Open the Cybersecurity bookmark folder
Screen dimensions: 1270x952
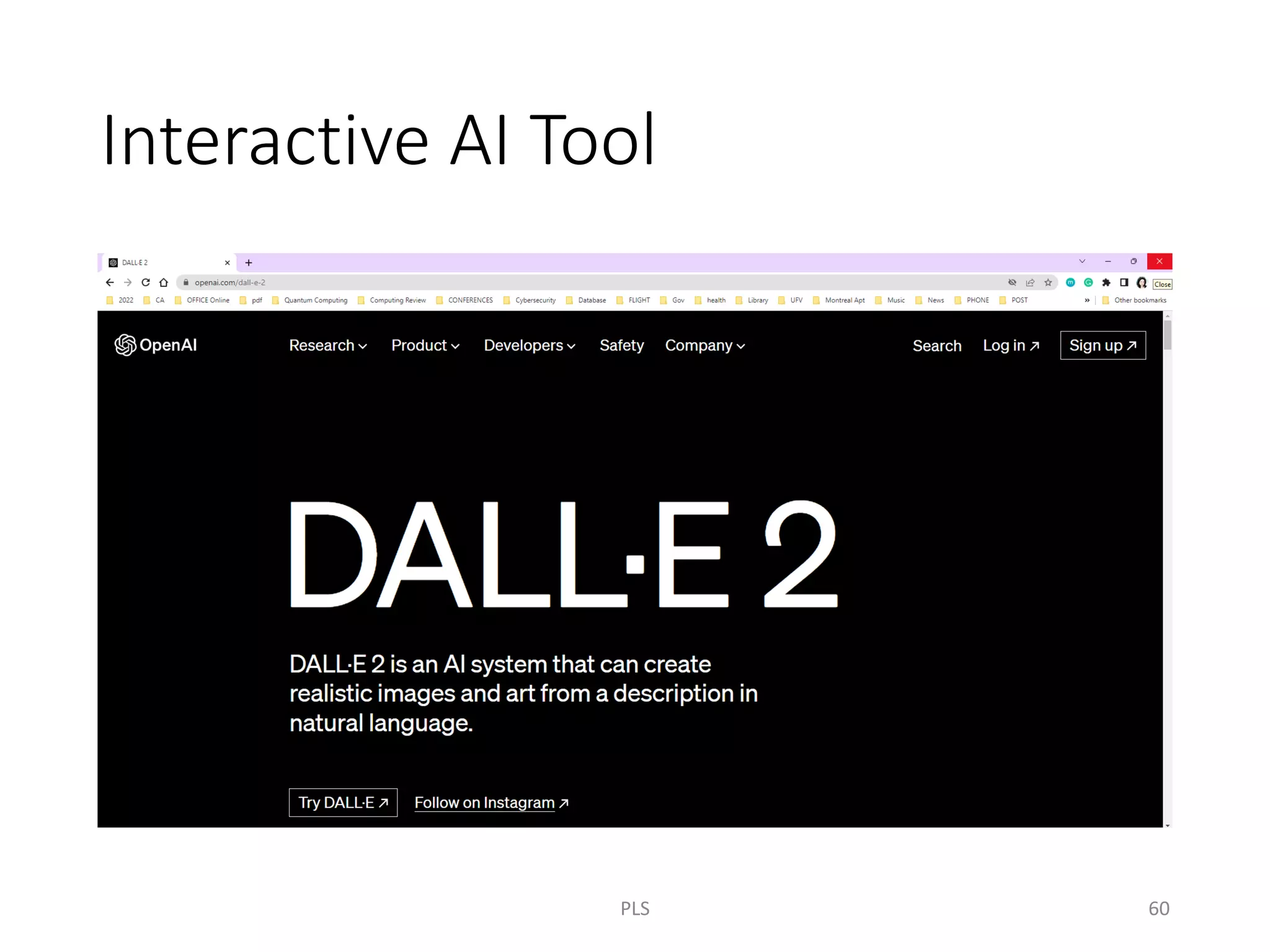530,301
